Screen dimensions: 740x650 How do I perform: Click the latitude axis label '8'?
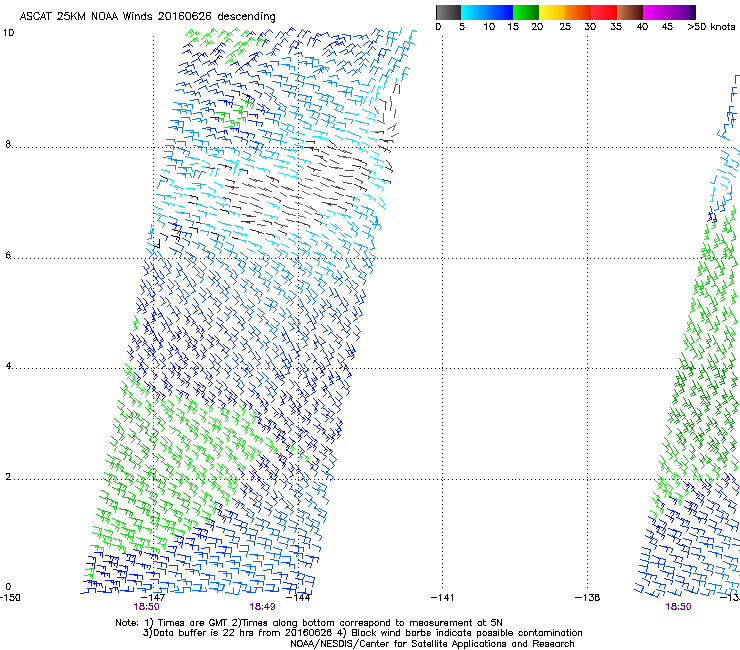[8, 144]
